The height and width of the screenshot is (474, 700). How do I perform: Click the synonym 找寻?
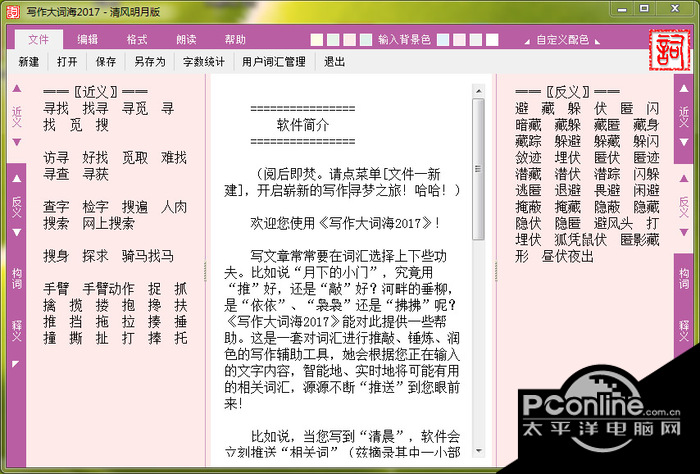pos(95,108)
